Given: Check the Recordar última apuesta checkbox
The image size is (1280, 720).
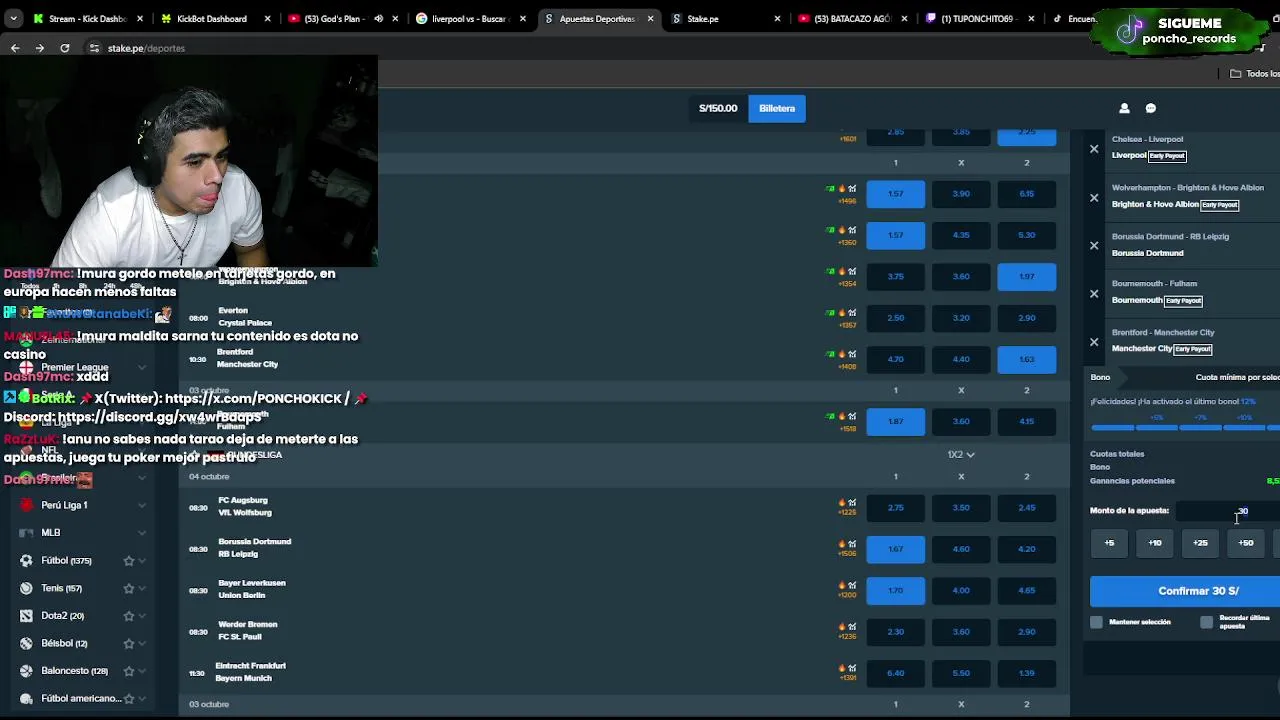Looking at the screenshot, I should 1206,622.
